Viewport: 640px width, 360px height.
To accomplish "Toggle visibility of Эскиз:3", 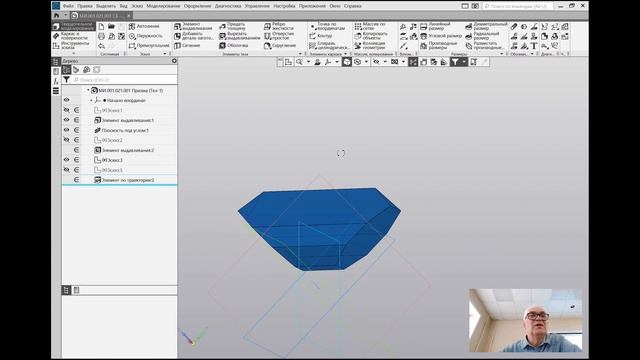I will pos(67,160).
